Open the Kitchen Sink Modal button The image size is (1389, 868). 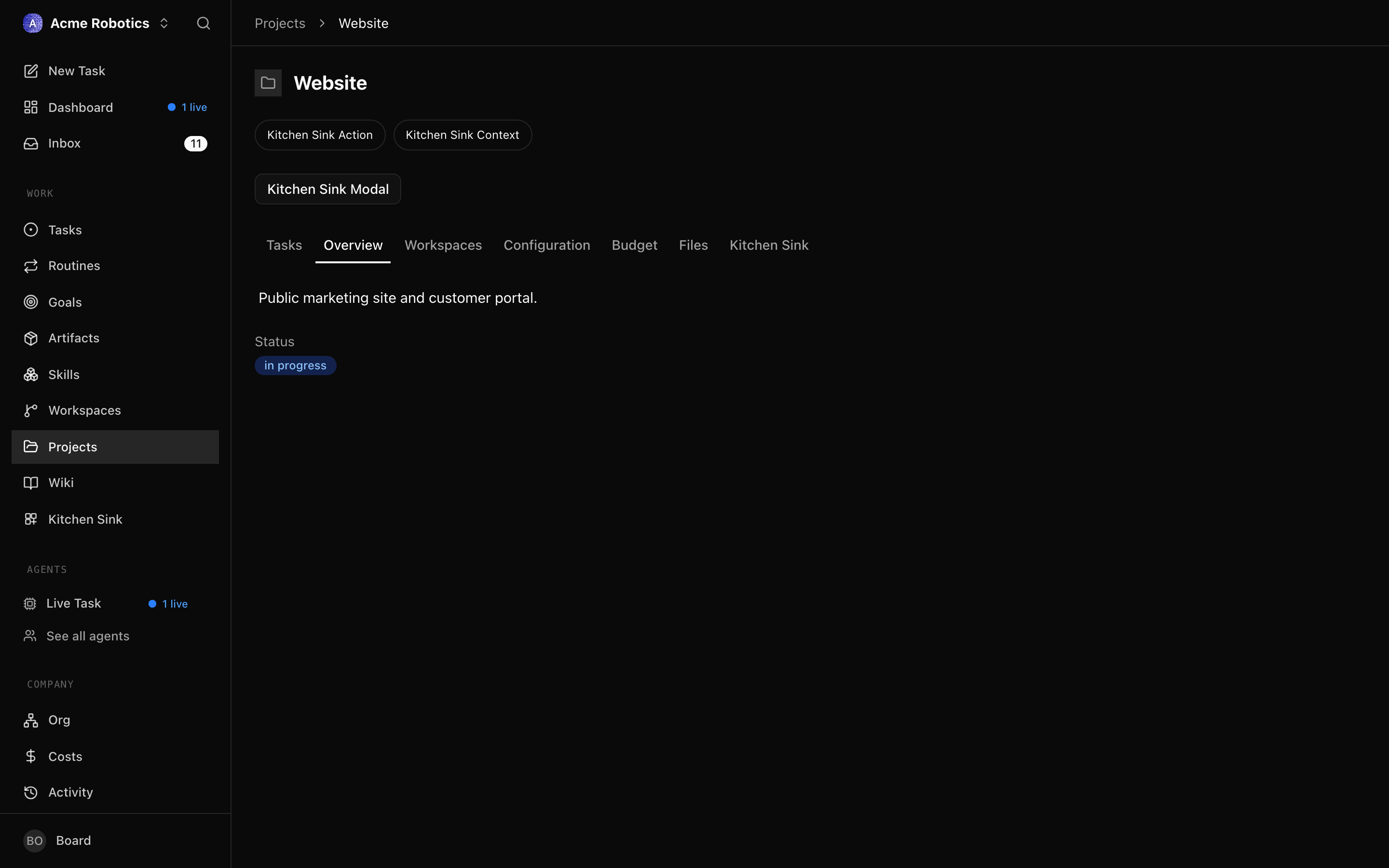tap(328, 189)
